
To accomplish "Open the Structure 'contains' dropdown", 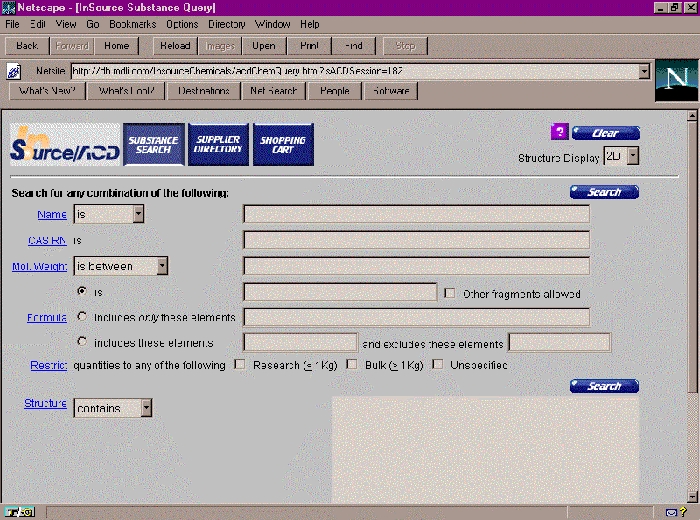I will (113, 408).
